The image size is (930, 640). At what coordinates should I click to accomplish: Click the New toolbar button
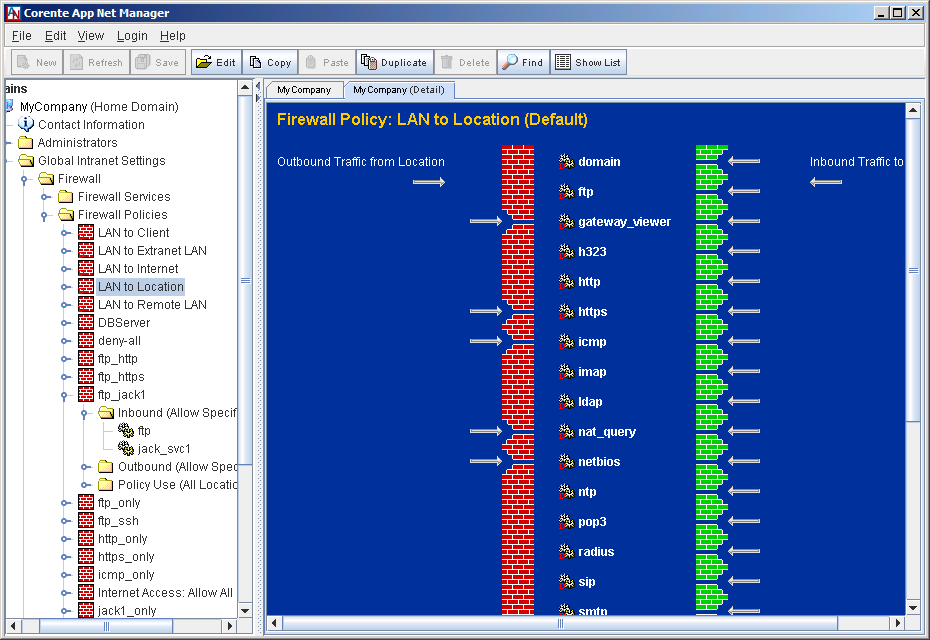(x=37, y=62)
